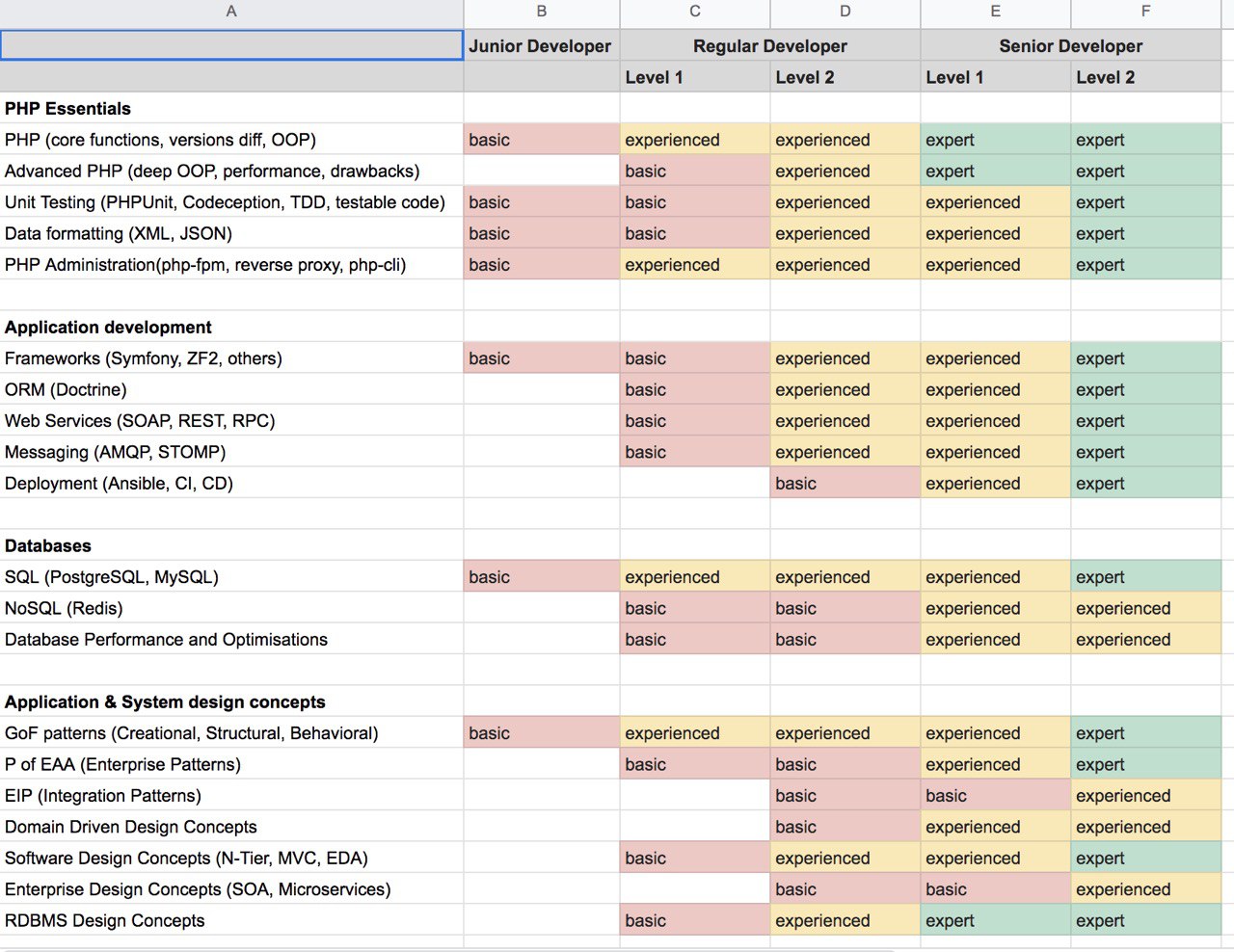The image size is (1234, 952).
Task: Click Senior Level 2 'experienced' in Enterprise Design row
Action: (1146, 889)
